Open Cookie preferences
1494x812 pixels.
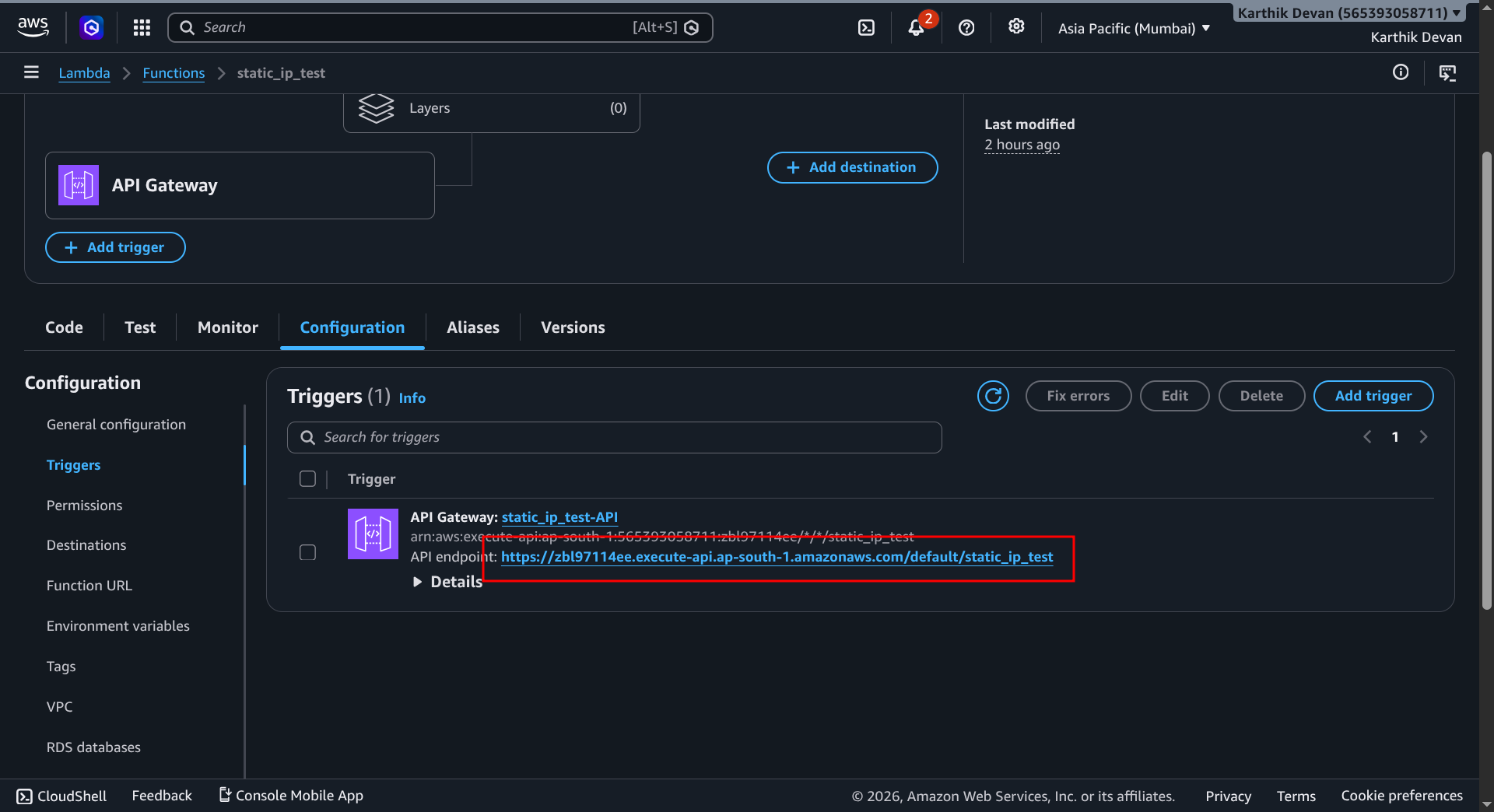tap(1401, 796)
